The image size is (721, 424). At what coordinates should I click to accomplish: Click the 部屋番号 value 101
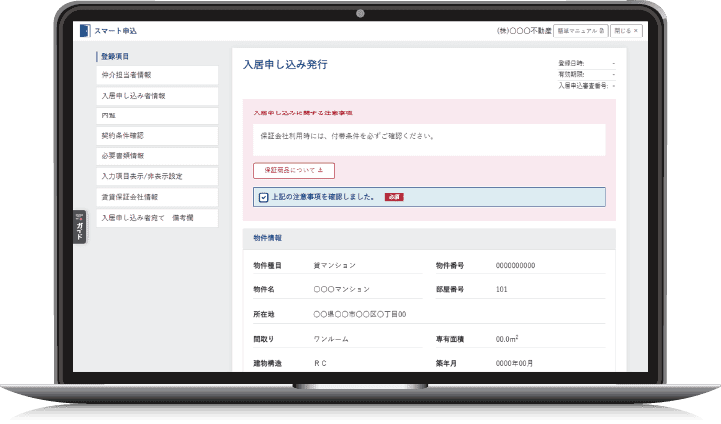pos(501,290)
